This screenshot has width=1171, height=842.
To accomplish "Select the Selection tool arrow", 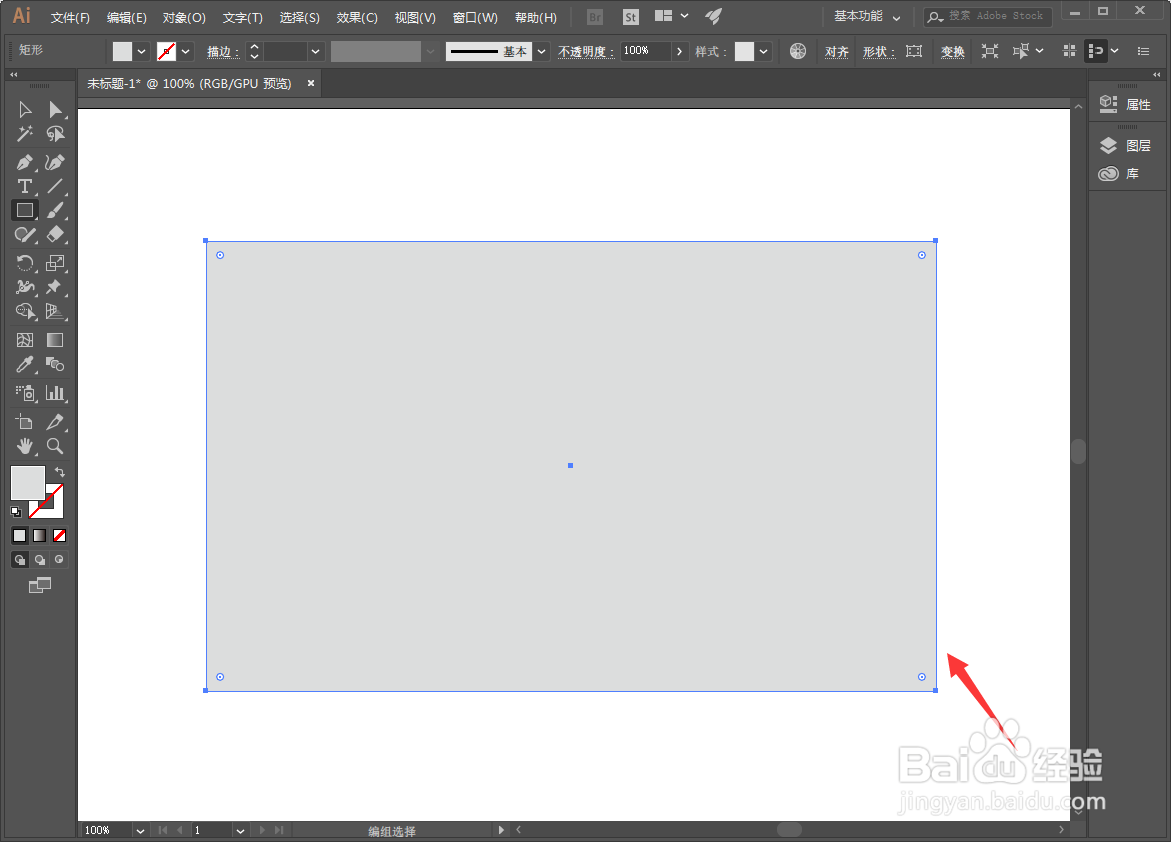I will [x=25, y=110].
